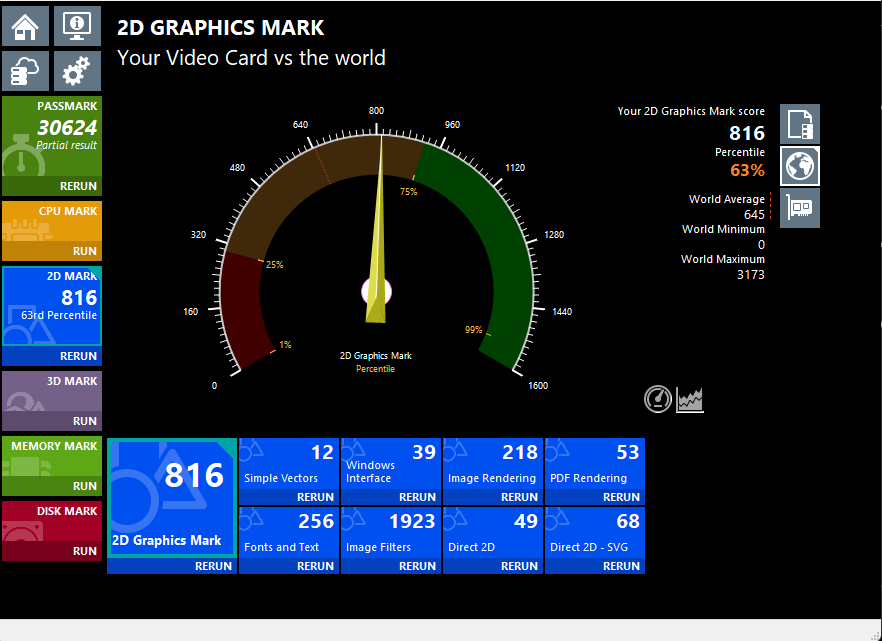The image size is (882, 641).
Task: Rerun the PDF Rendering test
Action: [x=621, y=497]
